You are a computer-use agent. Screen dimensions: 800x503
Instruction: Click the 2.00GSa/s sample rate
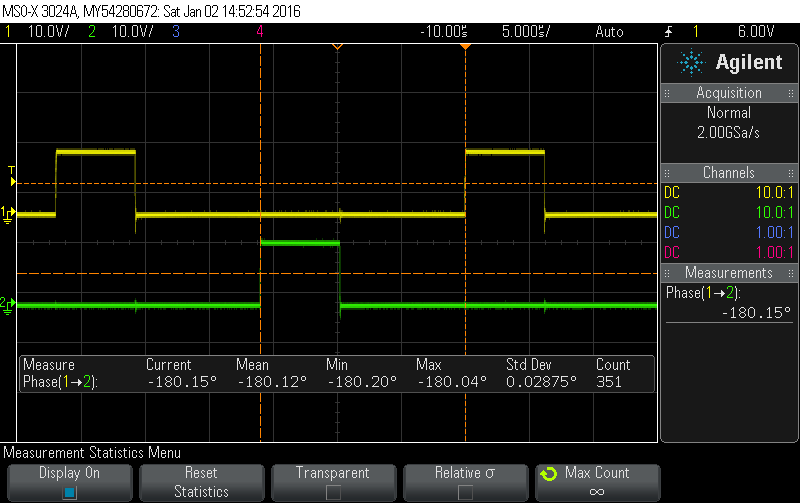pos(729,133)
